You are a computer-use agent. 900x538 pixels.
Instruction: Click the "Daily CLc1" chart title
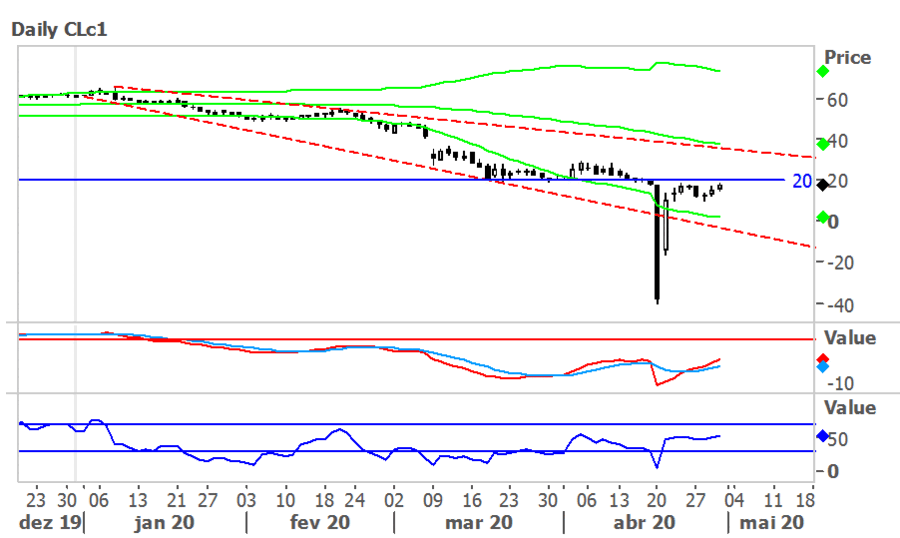tap(59, 29)
